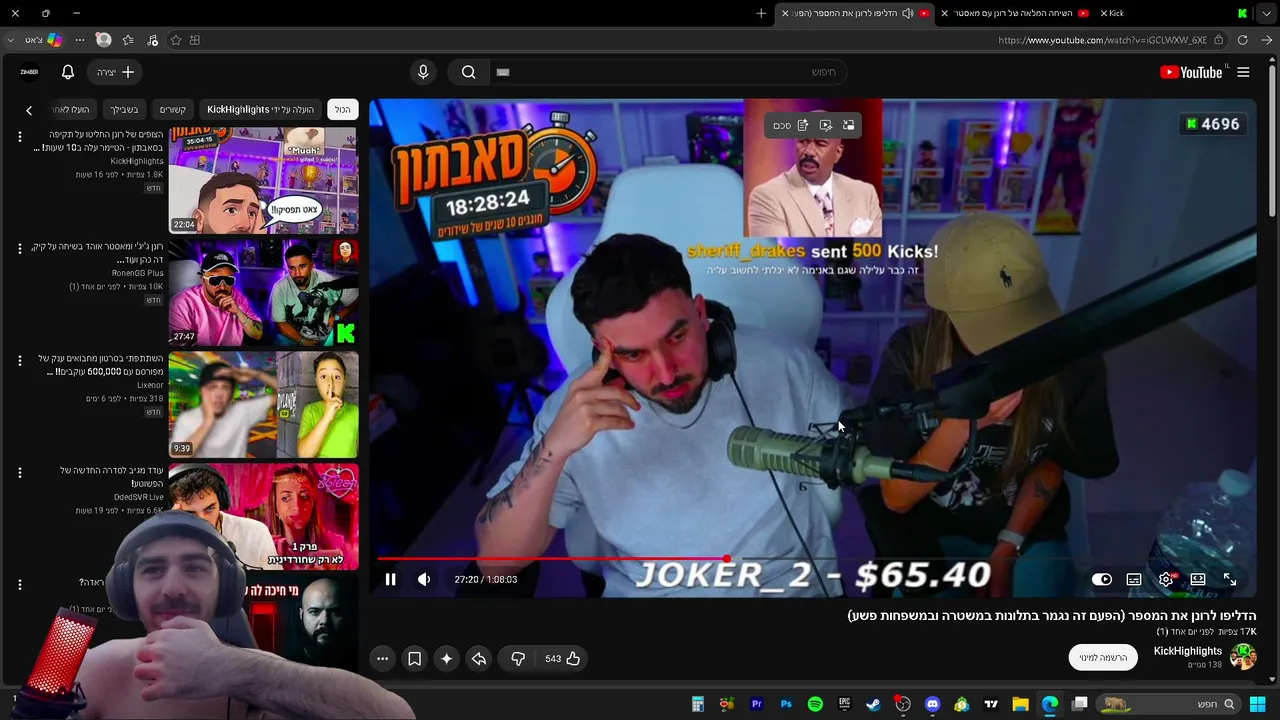Open the sidebar thumbnail with 22:04 duration
Image resolution: width=1280 pixels, height=720 pixels.
click(263, 180)
